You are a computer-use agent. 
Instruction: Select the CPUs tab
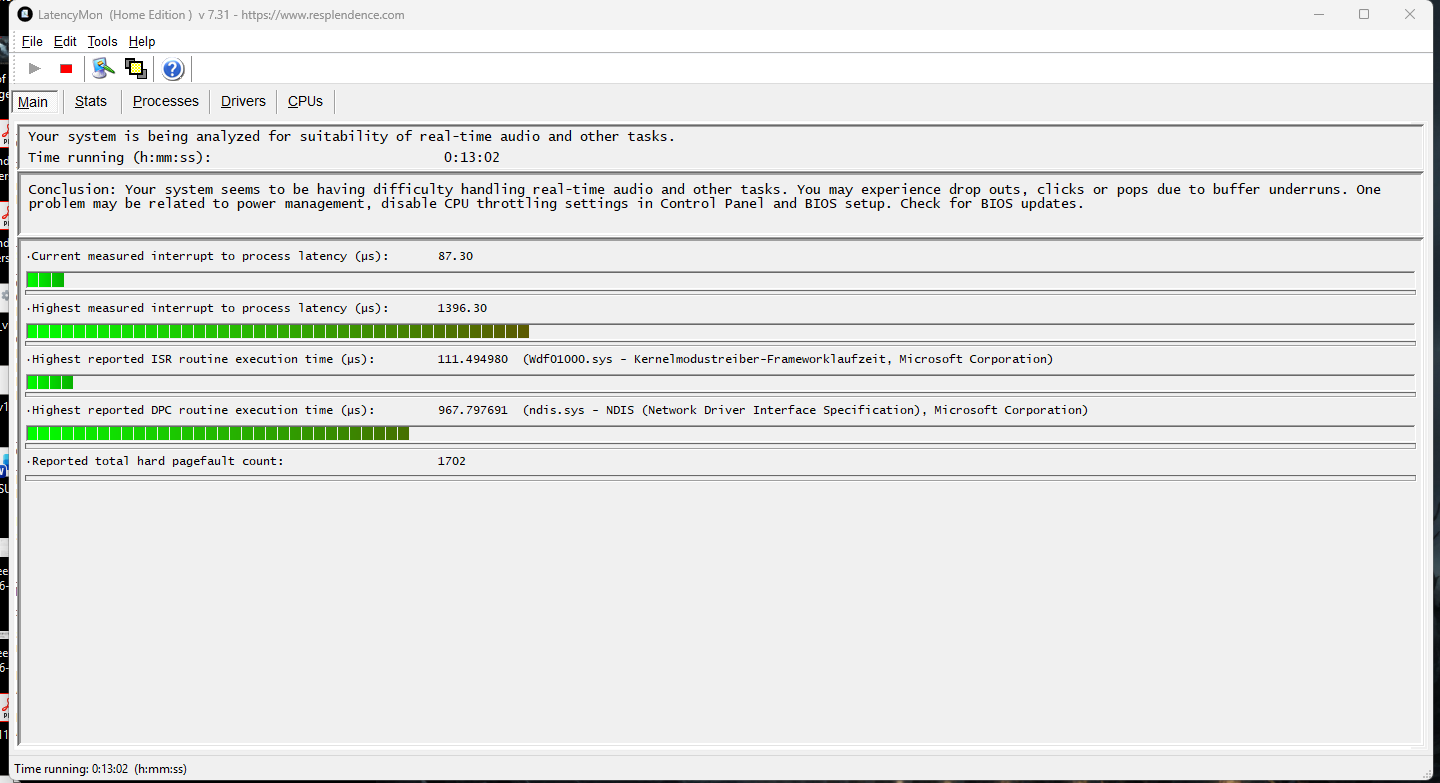point(305,101)
